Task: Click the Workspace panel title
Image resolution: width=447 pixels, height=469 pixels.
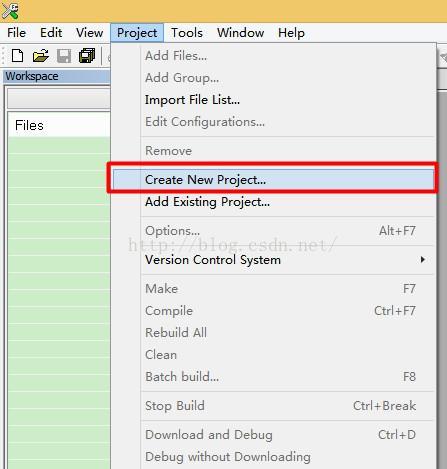Action: [x=32, y=76]
